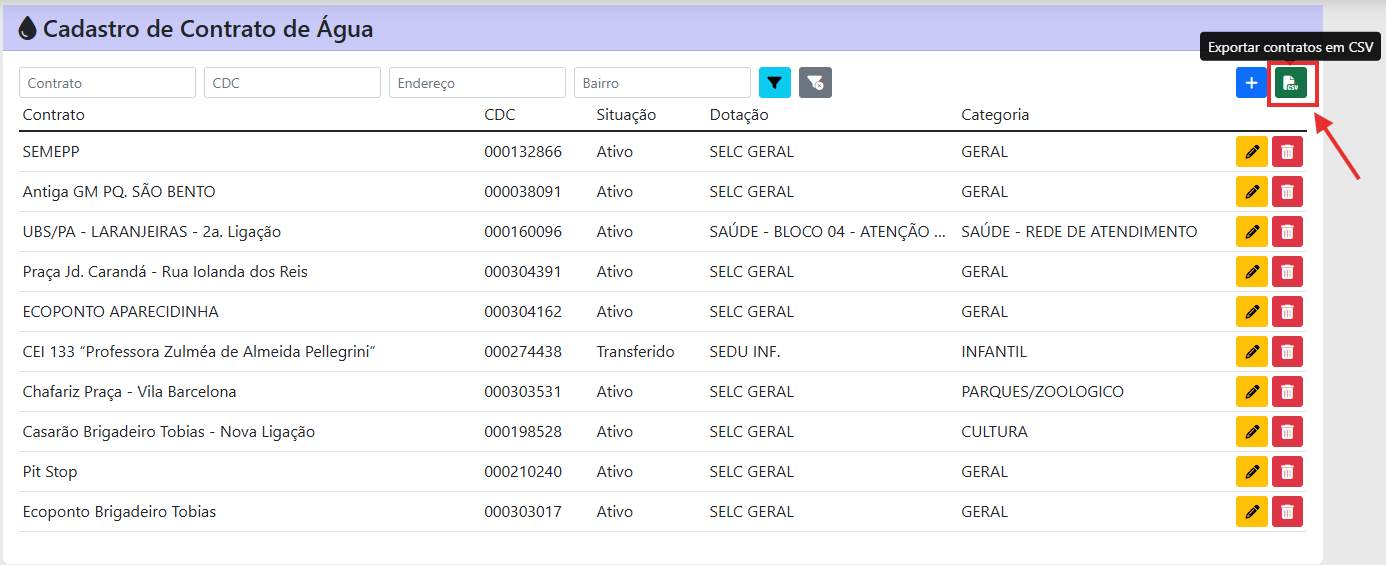
Task: Delete the SEMEPP contract via trash icon
Action: tap(1287, 152)
